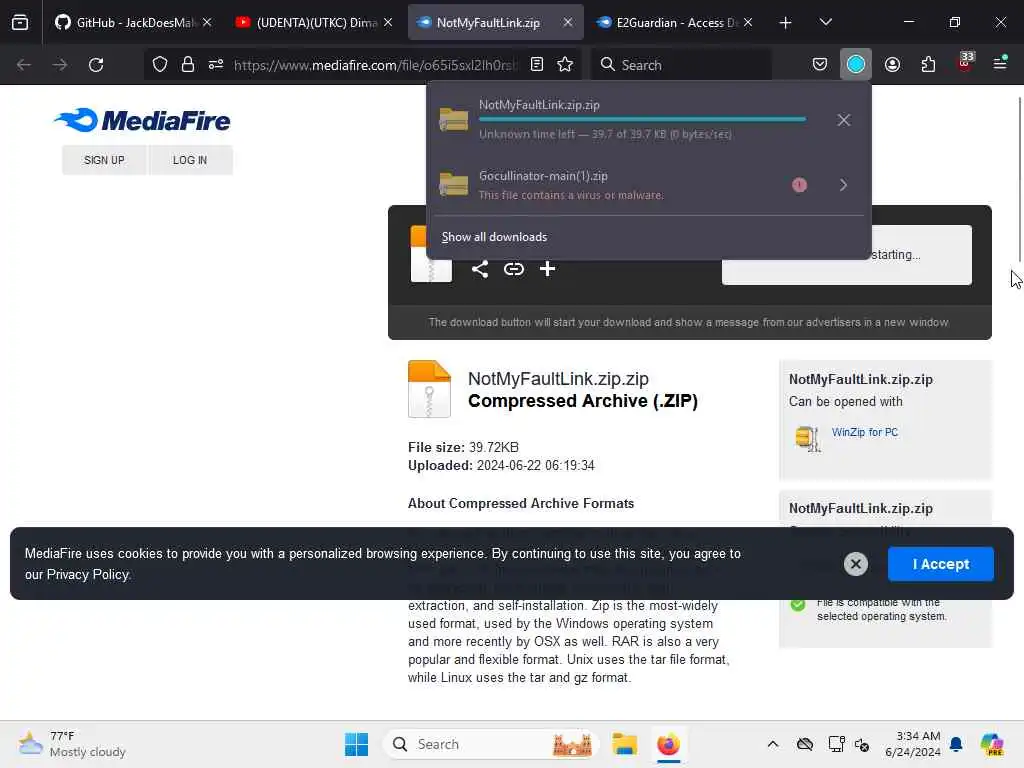Viewport: 1024px width, 768px height.
Task: Bookmark this page with star icon
Action: 565,65
